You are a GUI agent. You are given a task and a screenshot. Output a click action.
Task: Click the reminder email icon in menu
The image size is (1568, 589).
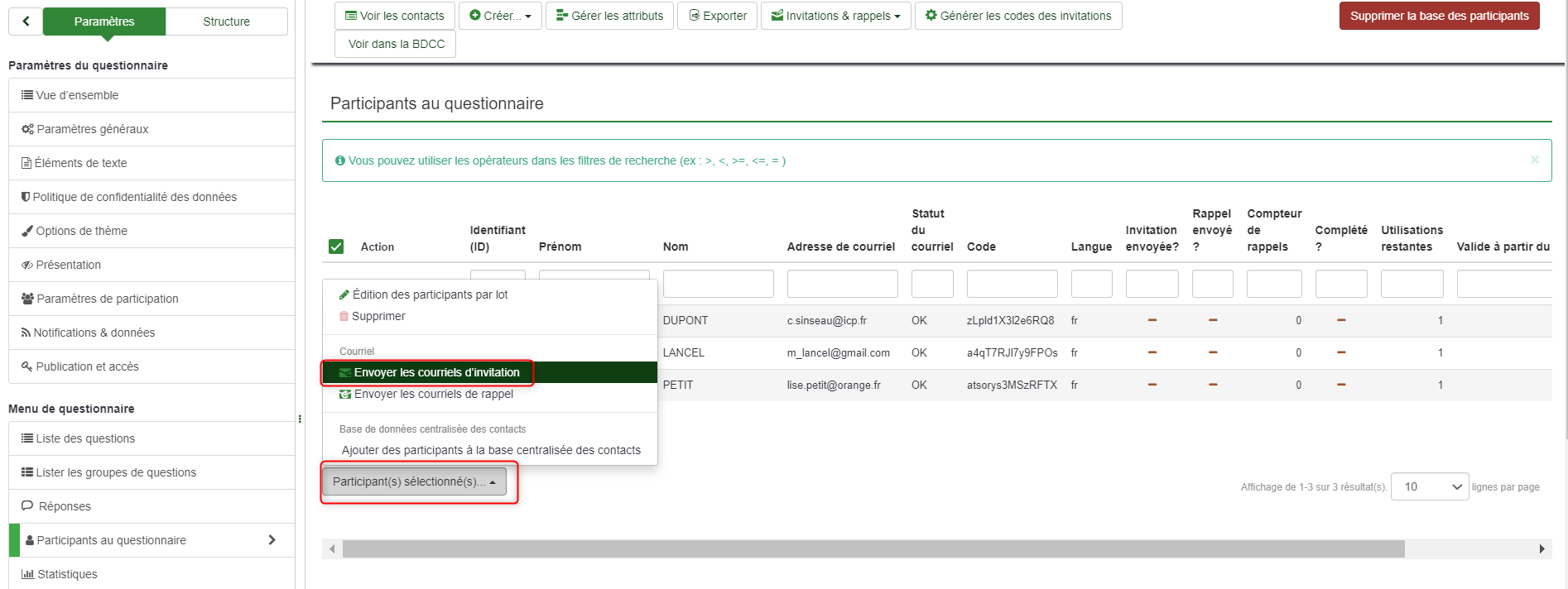pyautogui.click(x=345, y=394)
